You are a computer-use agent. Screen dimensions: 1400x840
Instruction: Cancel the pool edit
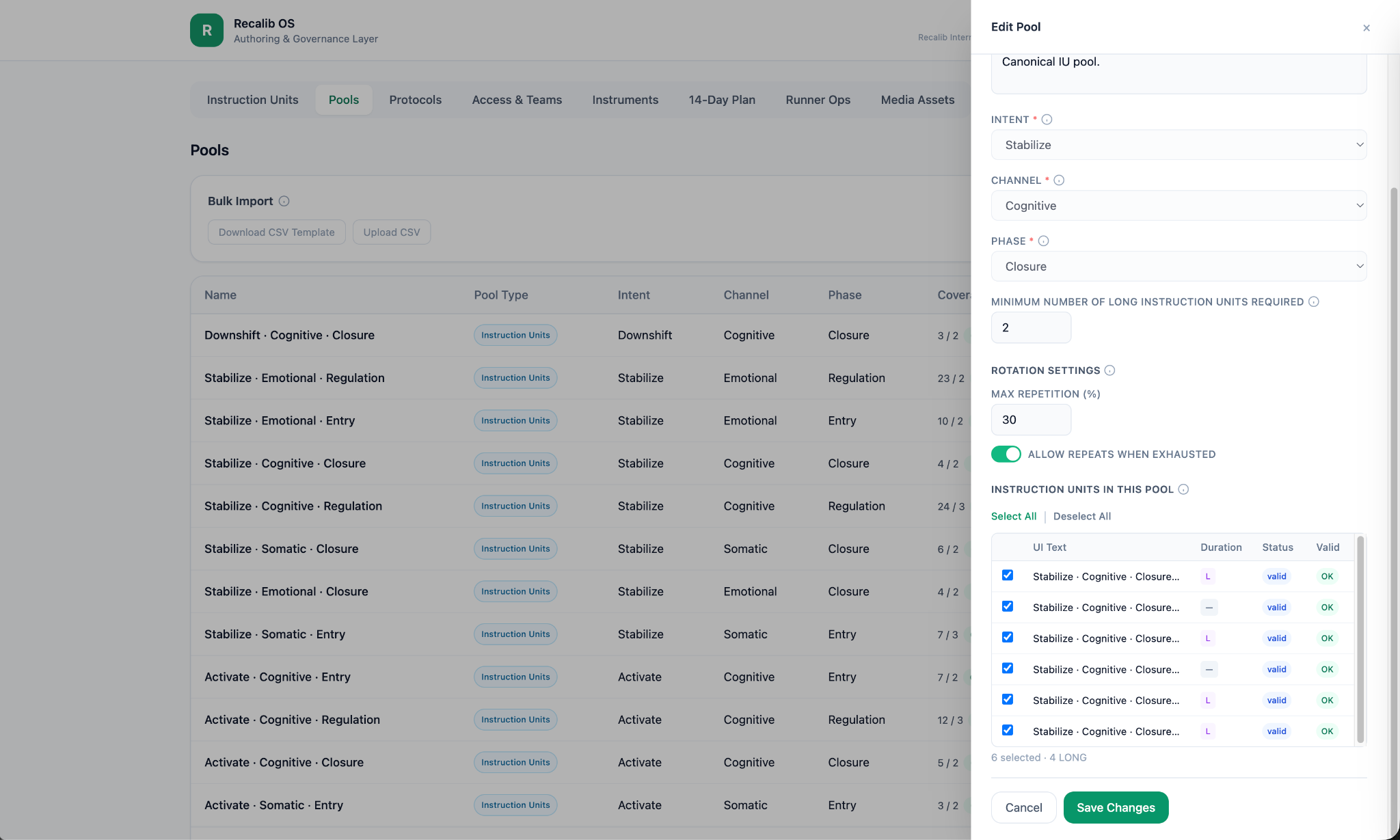[x=1023, y=808]
